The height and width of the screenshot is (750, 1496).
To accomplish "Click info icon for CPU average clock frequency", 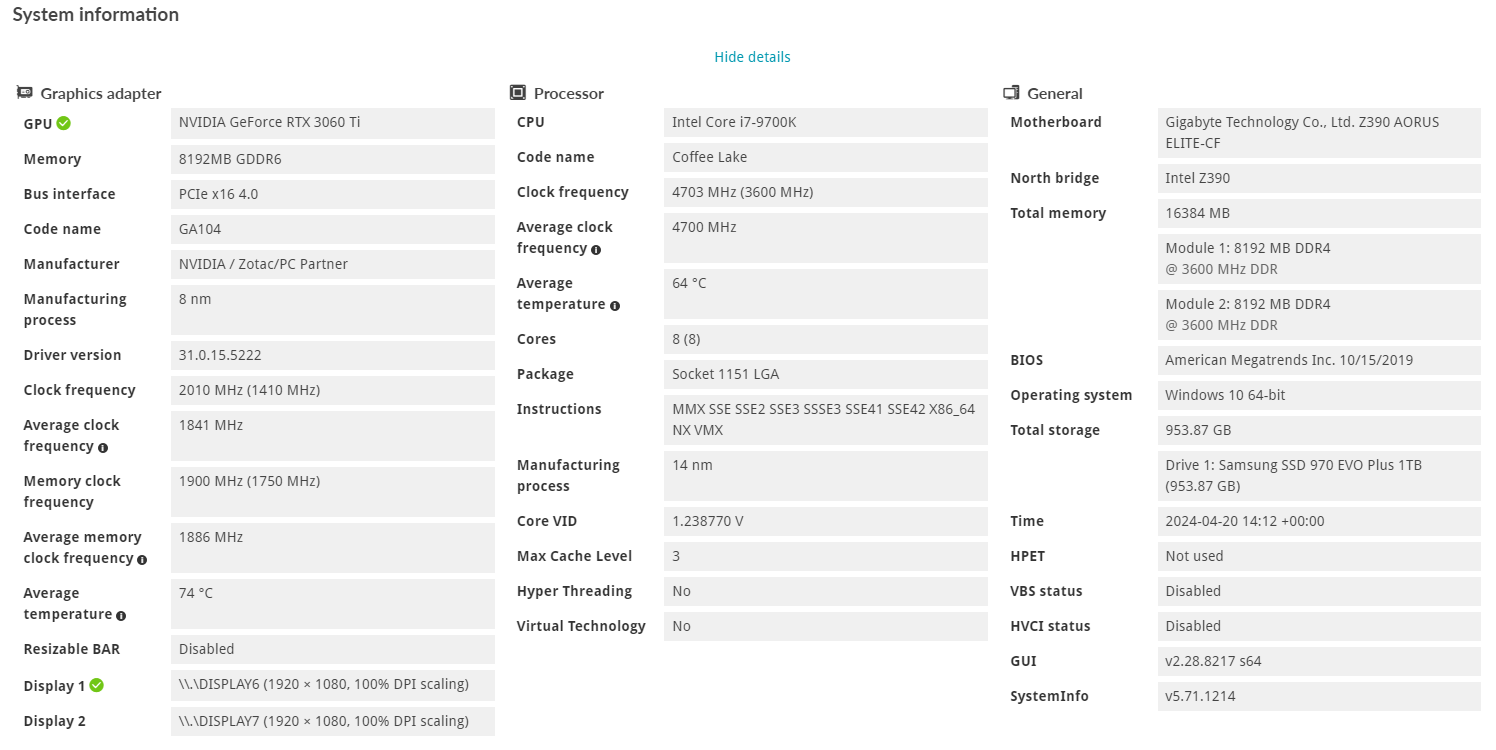I will click(596, 250).
